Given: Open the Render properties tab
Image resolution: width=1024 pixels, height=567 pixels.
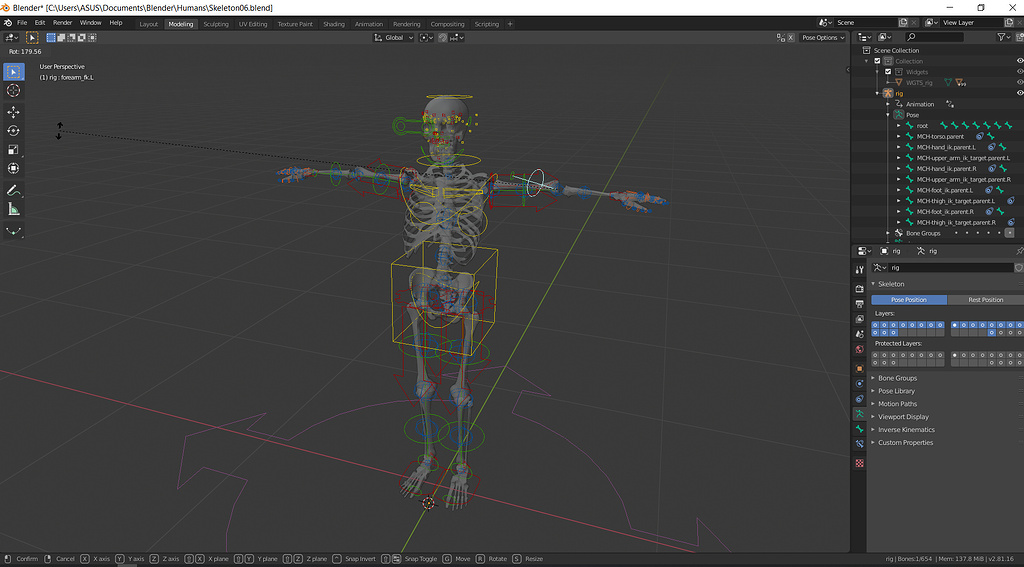Looking at the screenshot, I should click(859, 289).
